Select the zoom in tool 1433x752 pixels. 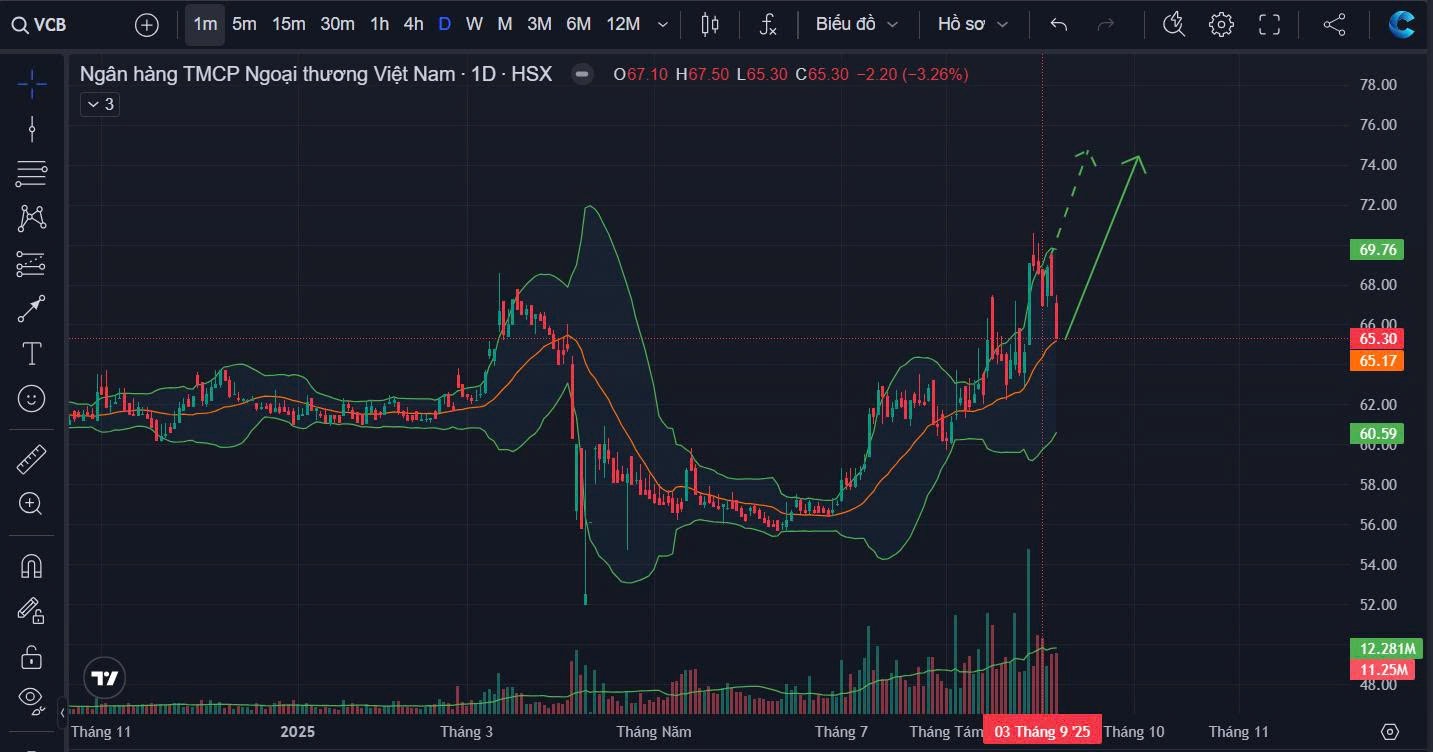32,504
